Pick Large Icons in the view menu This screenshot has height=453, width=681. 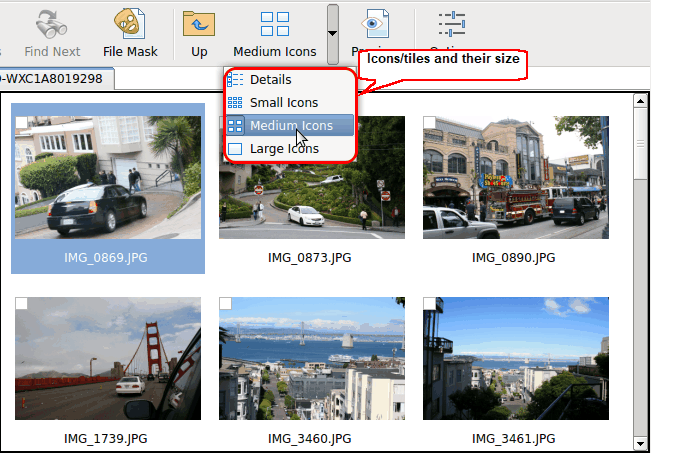[284, 149]
